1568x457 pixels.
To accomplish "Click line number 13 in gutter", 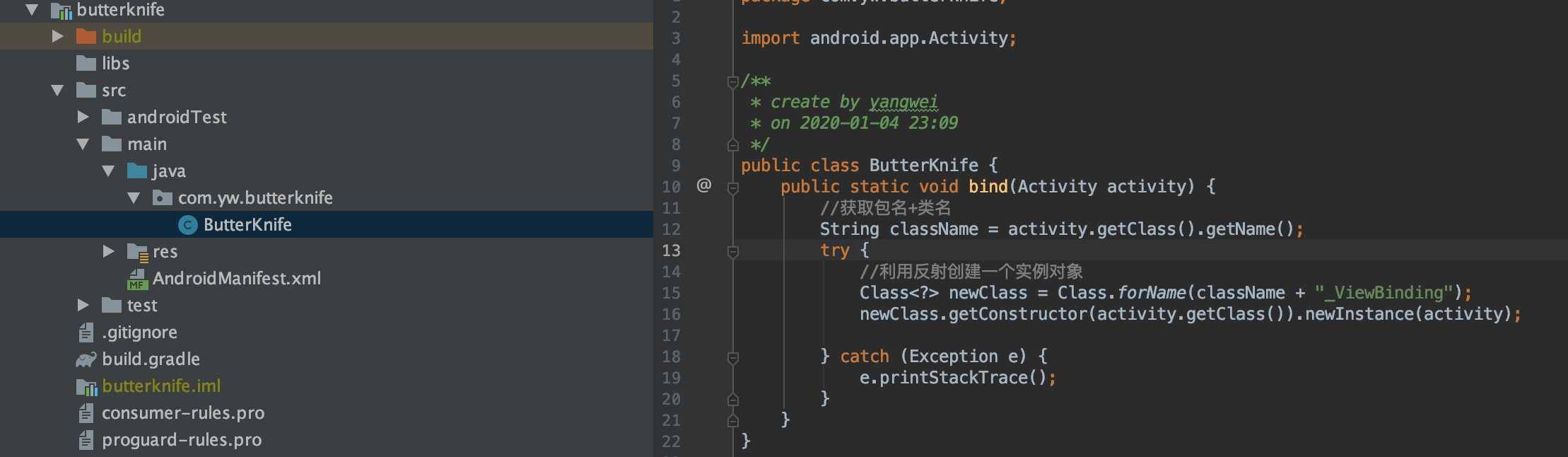I will click(x=671, y=250).
